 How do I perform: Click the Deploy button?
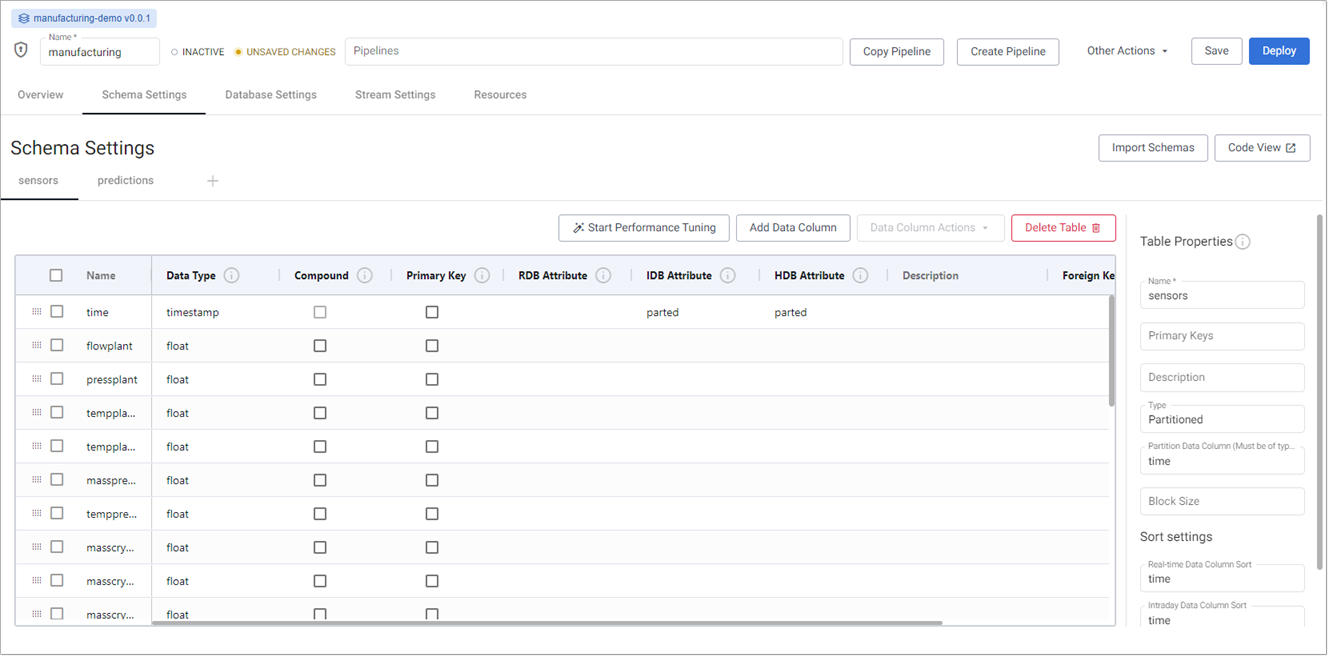pos(1279,50)
